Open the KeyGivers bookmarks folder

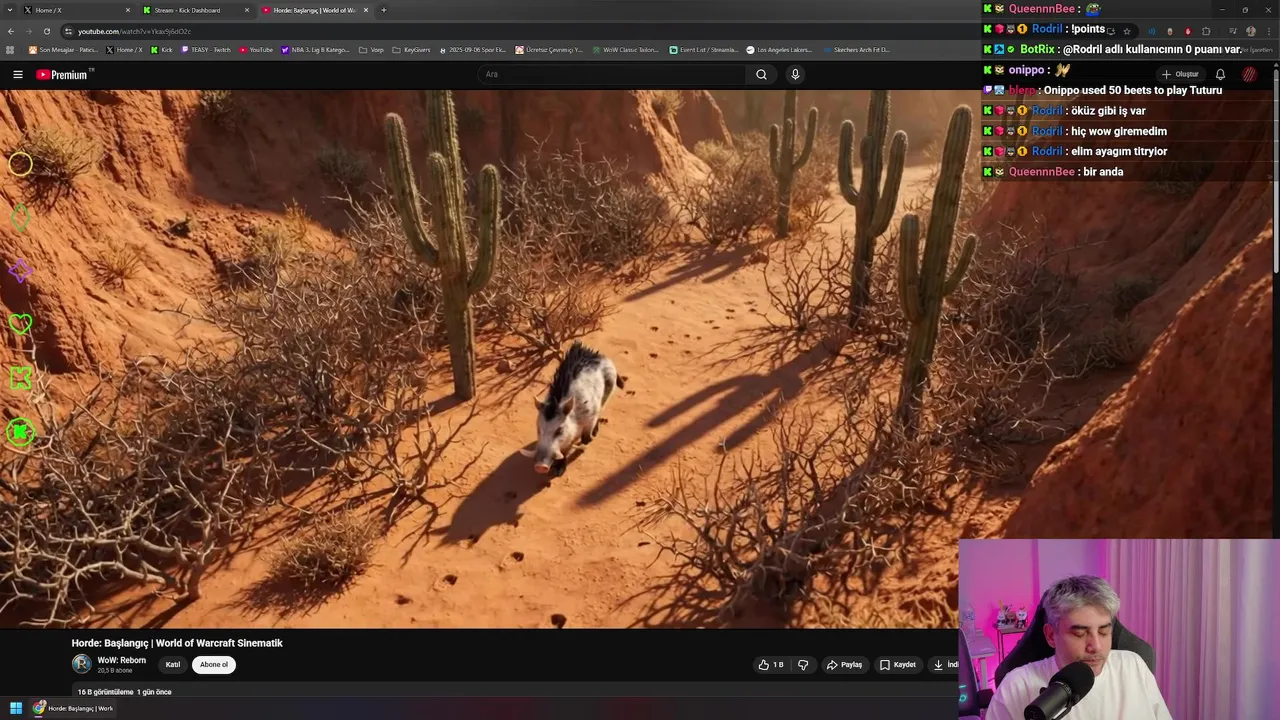[x=411, y=49]
